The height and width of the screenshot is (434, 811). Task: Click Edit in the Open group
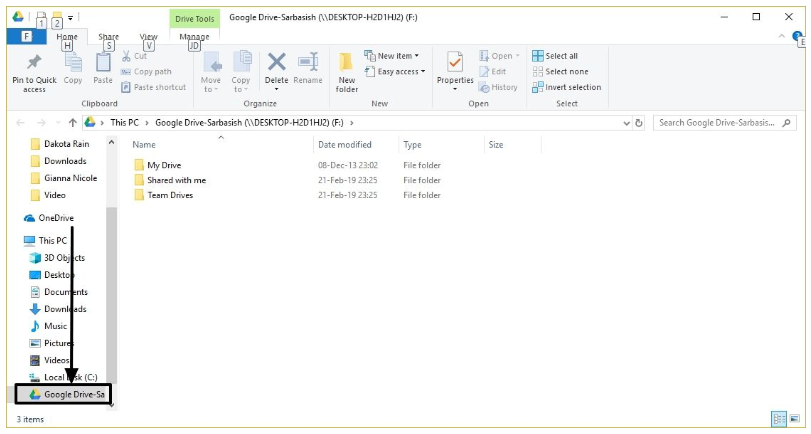coord(493,71)
